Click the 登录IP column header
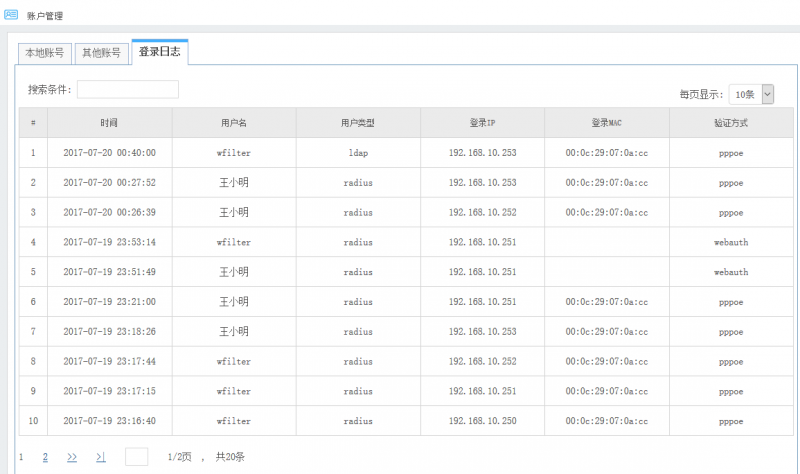Viewport: 800px width, 474px height. pyautogui.click(x=482, y=123)
